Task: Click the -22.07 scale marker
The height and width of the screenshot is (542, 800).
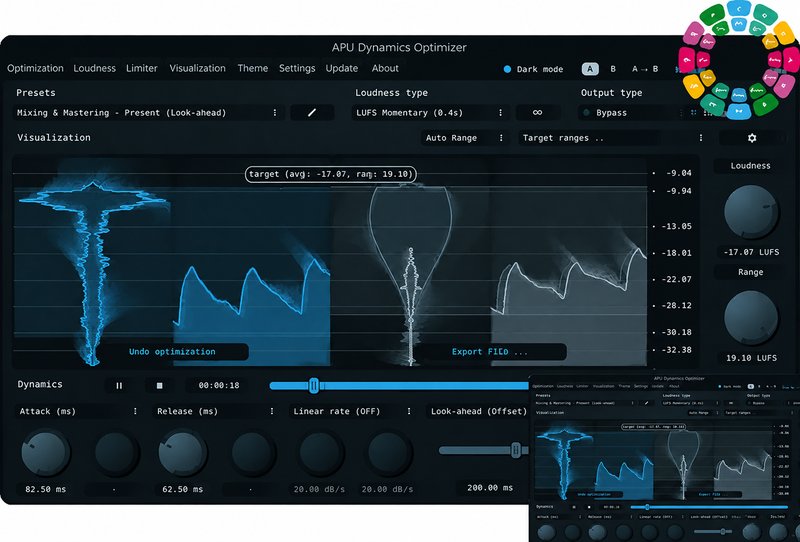Action: [x=677, y=279]
